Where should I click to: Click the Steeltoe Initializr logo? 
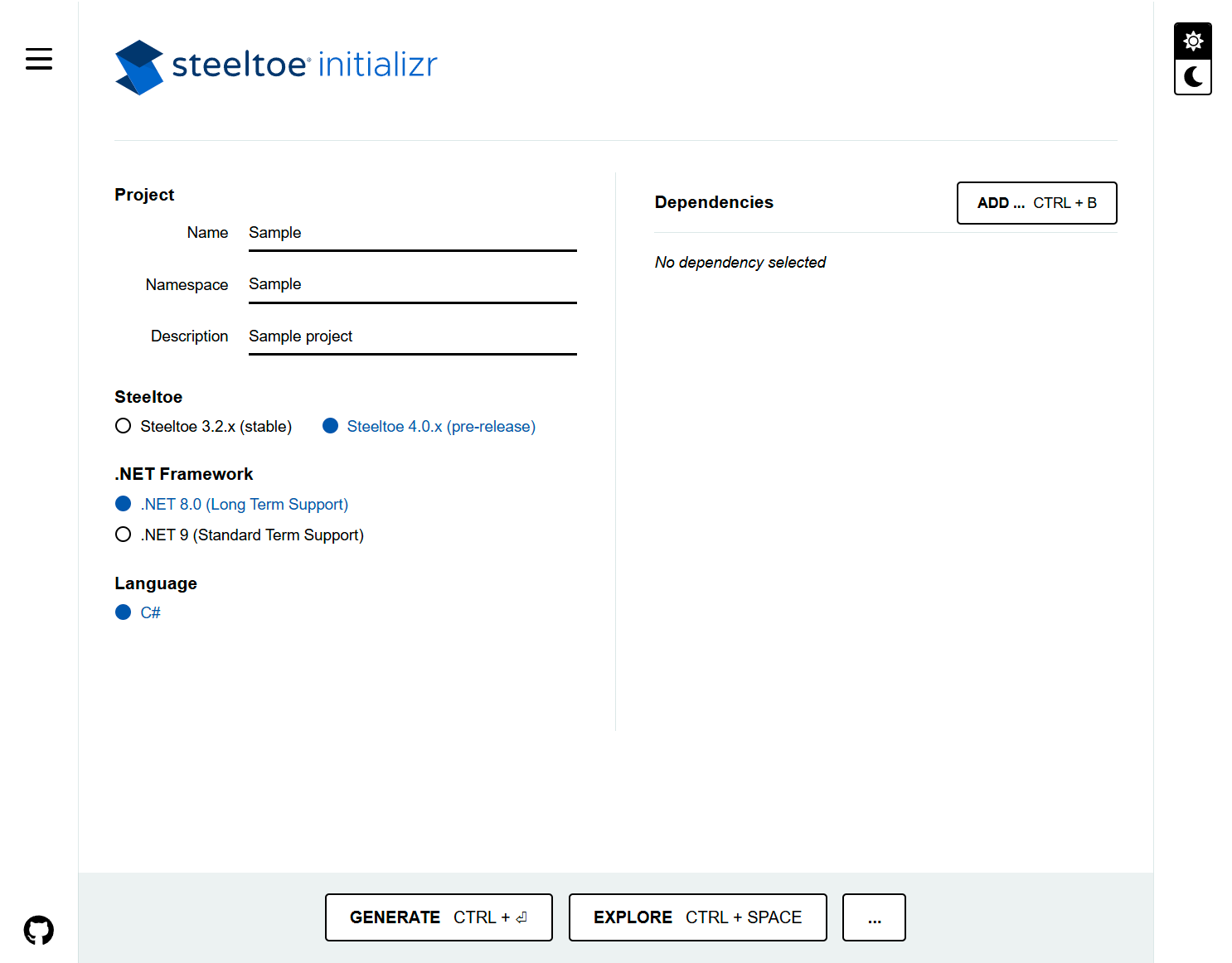276,67
